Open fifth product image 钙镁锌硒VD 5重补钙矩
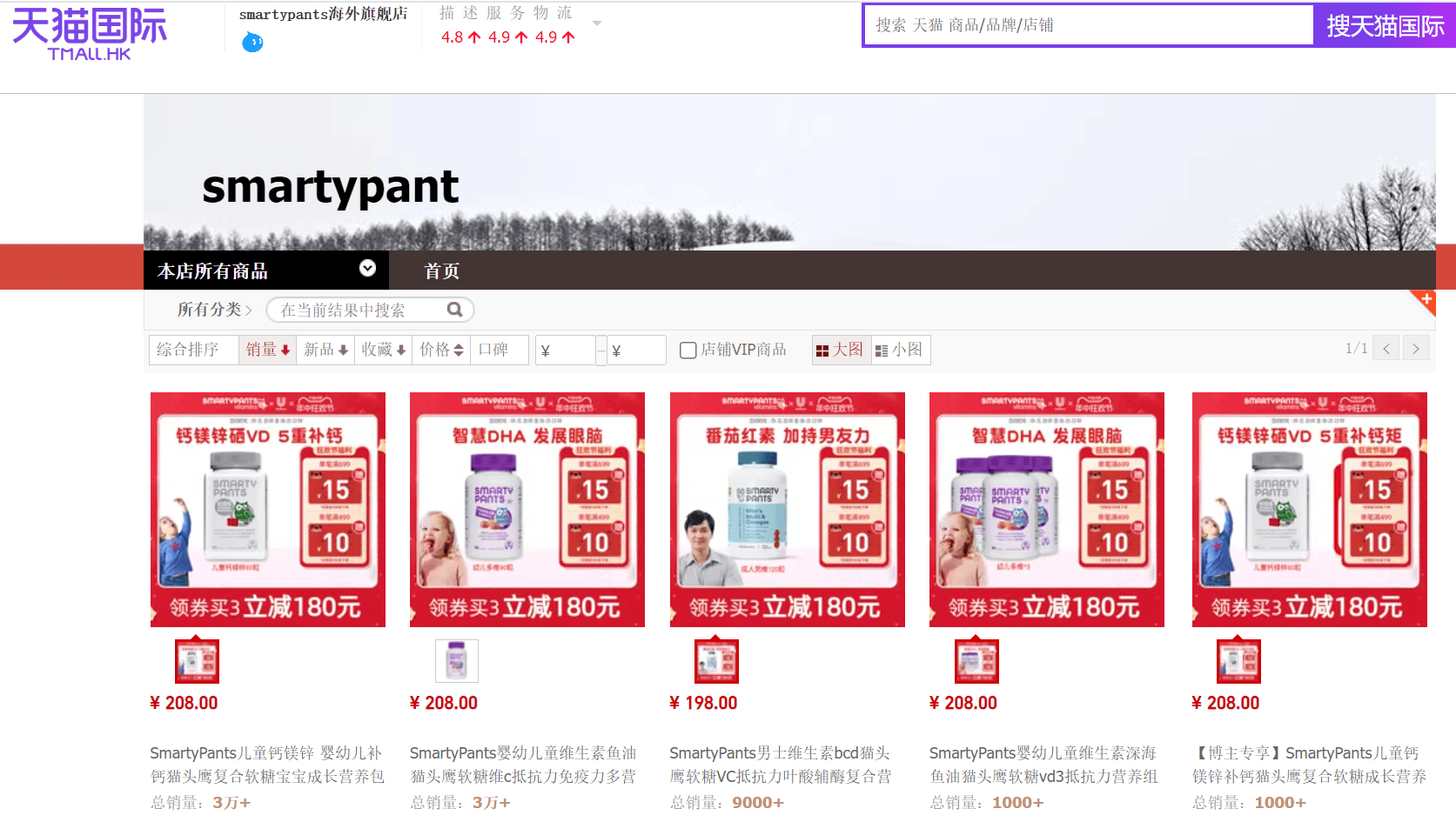 pos(1310,510)
